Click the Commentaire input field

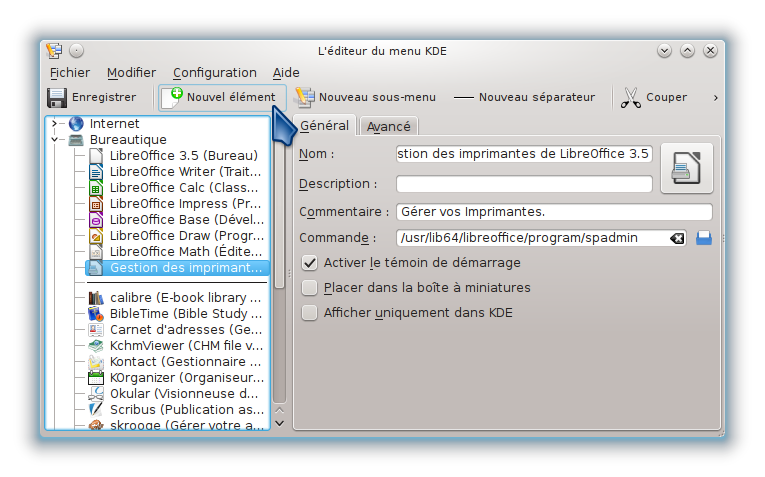tap(554, 212)
